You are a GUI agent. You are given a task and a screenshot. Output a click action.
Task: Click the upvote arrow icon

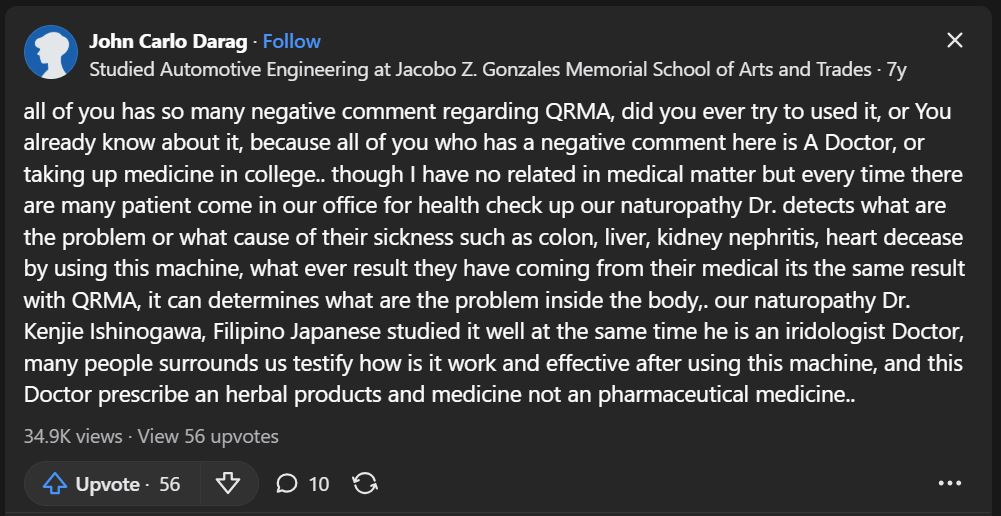pyautogui.click(x=54, y=484)
